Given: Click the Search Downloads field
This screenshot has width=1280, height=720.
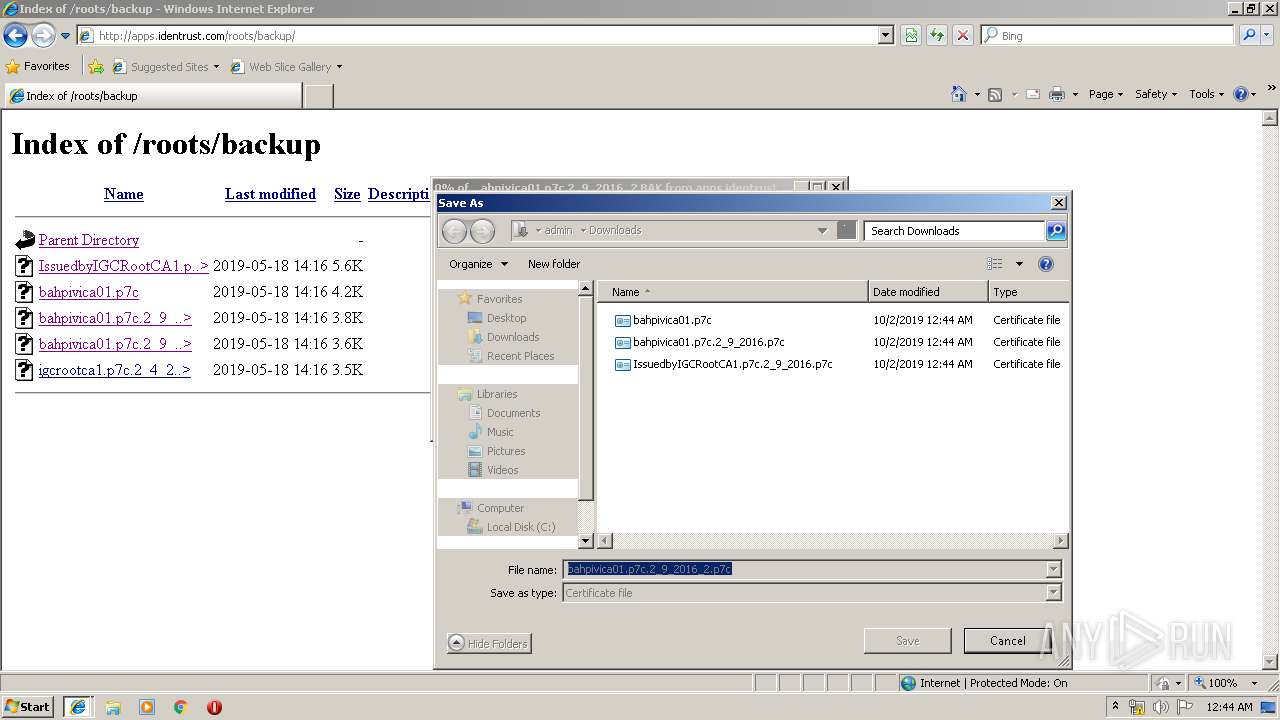Looking at the screenshot, I should [954, 231].
